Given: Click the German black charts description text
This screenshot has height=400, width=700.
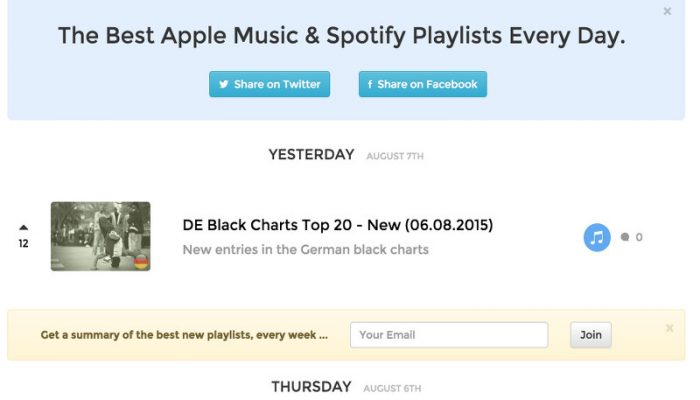Looking at the screenshot, I should (x=305, y=250).
